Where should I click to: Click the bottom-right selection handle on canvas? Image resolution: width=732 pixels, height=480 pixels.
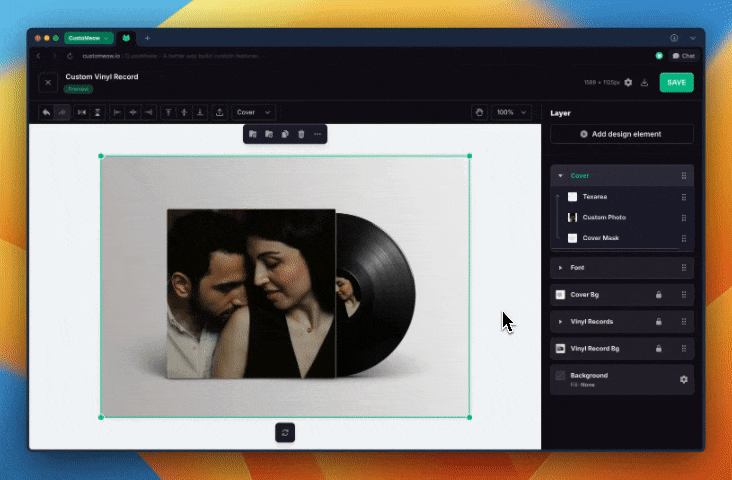[470, 417]
